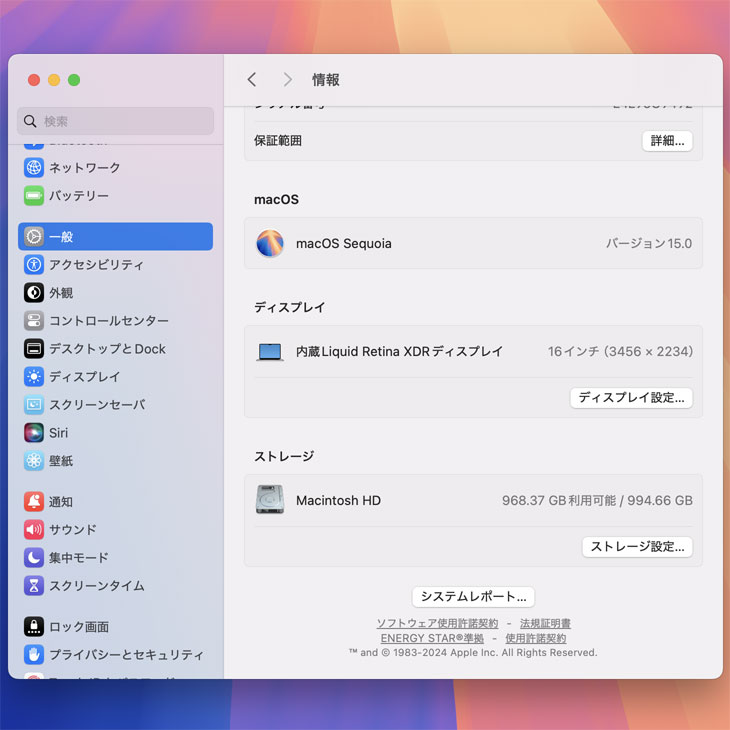Select General (一般) in the sidebar
This screenshot has height=730, width=730.
(115, 237)
